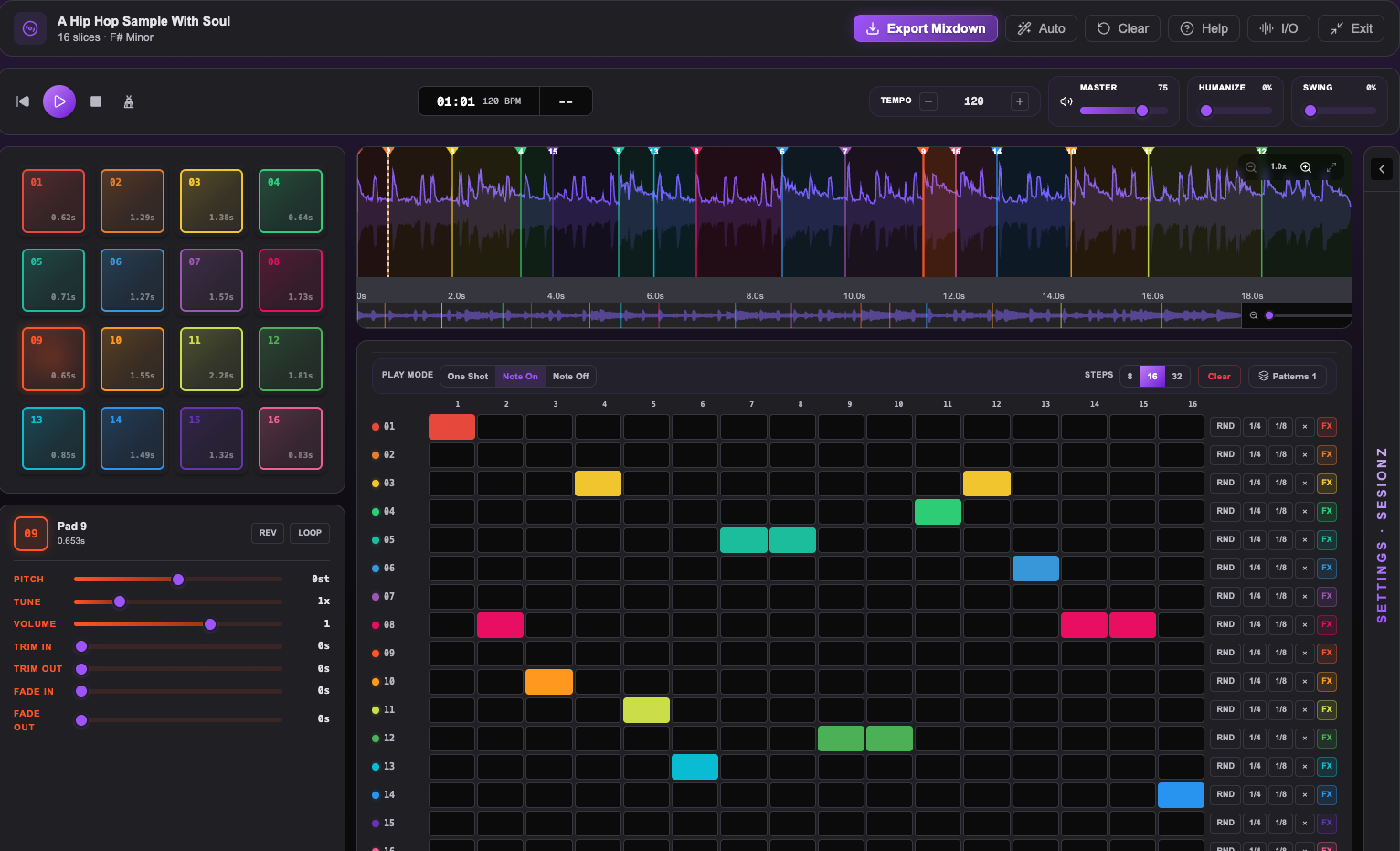Open the Patterns 1 menu
Image resolution: width=1400 pixels, height=851 pixels.
[1288, 376]
